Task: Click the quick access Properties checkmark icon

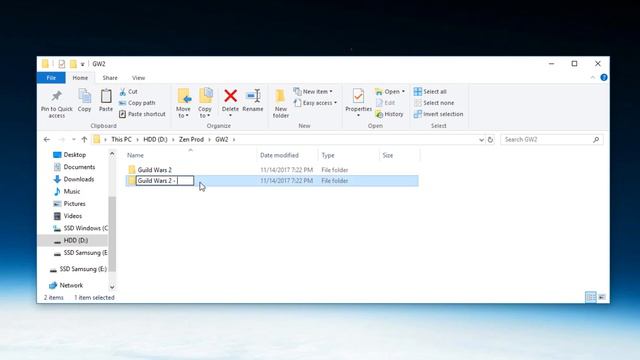Action: [62, 64]
